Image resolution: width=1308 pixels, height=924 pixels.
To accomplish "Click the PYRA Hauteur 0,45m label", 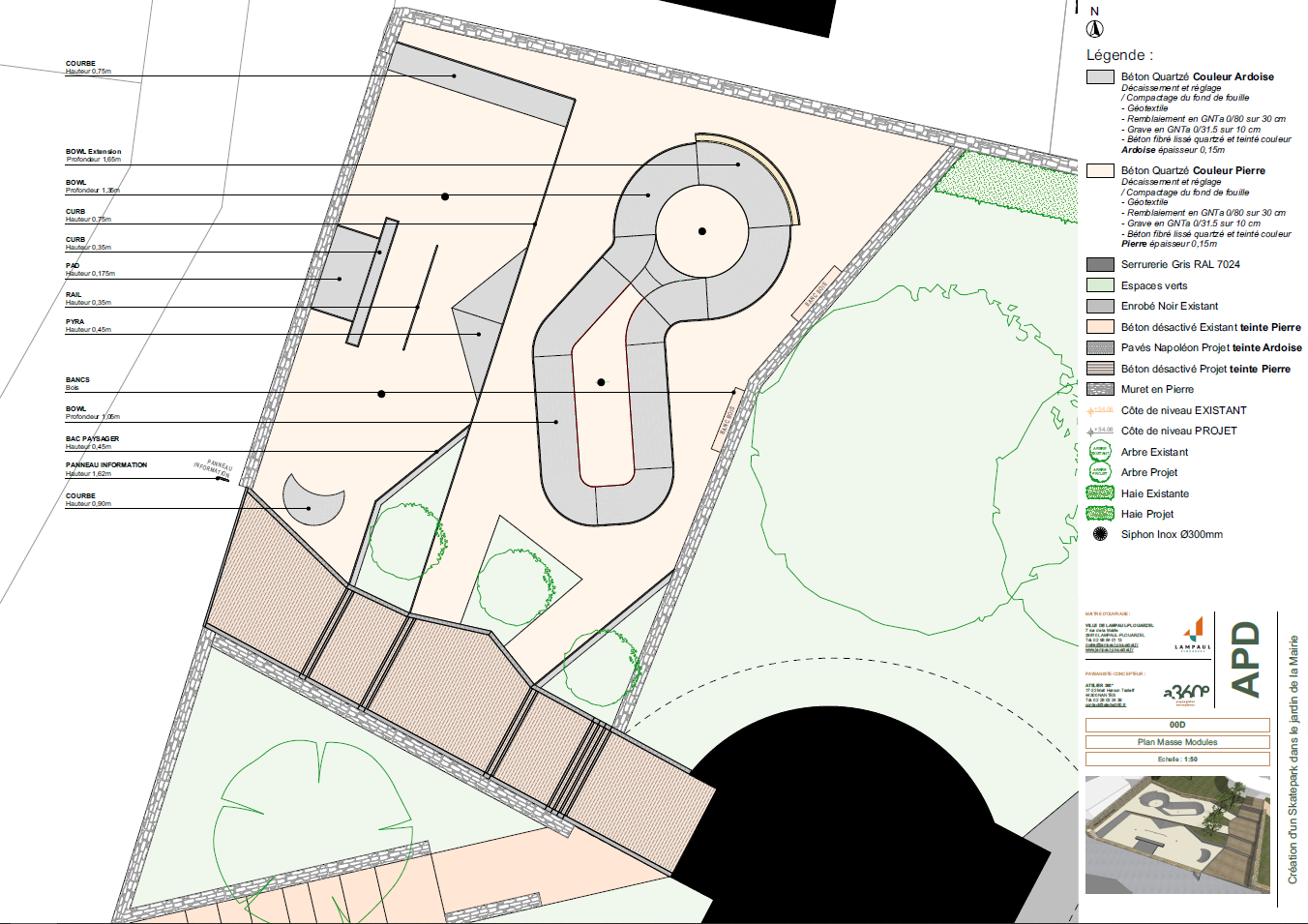I will point(88,325).
